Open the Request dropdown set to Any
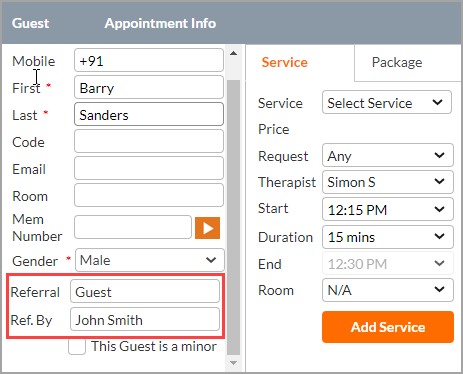 [x=388, y=155]
